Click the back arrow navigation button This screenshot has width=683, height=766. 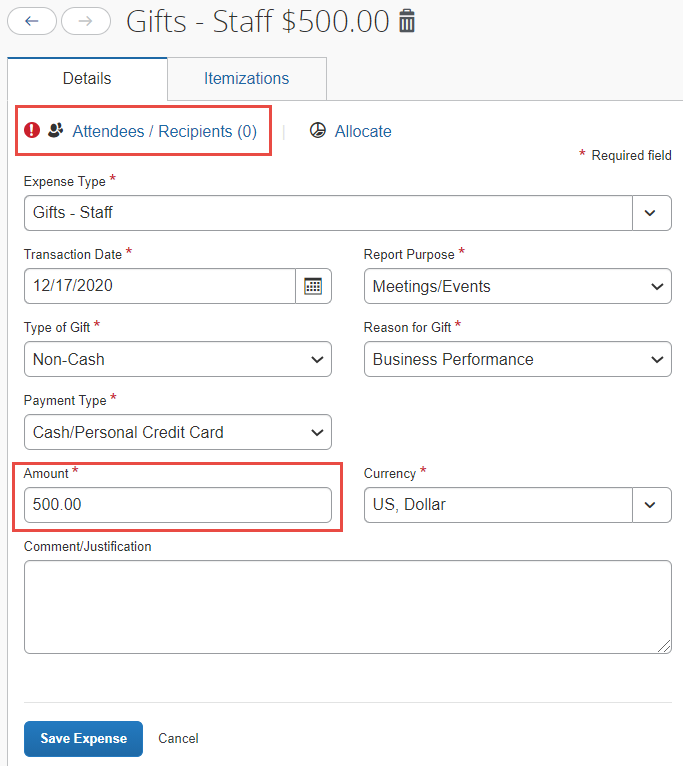click(x=32, y=21)
